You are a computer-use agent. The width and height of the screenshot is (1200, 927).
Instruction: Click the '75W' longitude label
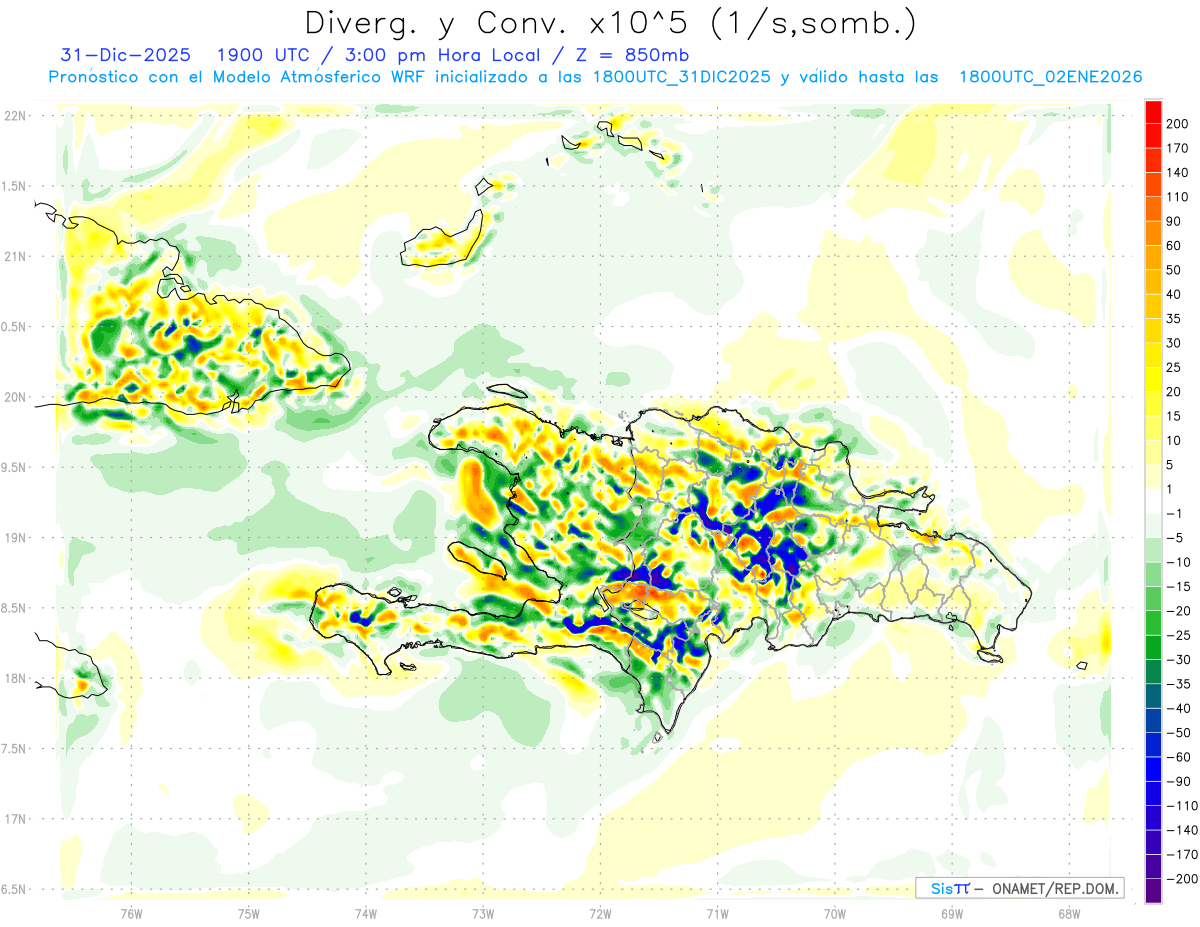click(249, 913)
